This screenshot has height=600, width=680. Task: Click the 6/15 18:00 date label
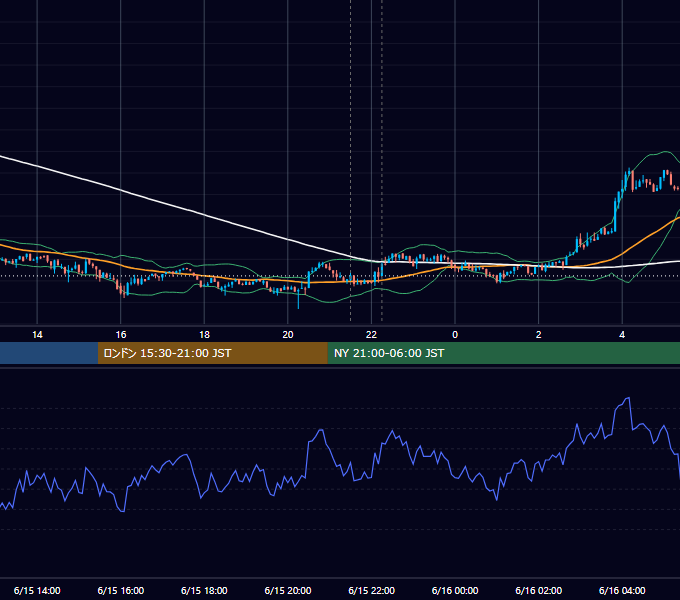pos(204,590)
